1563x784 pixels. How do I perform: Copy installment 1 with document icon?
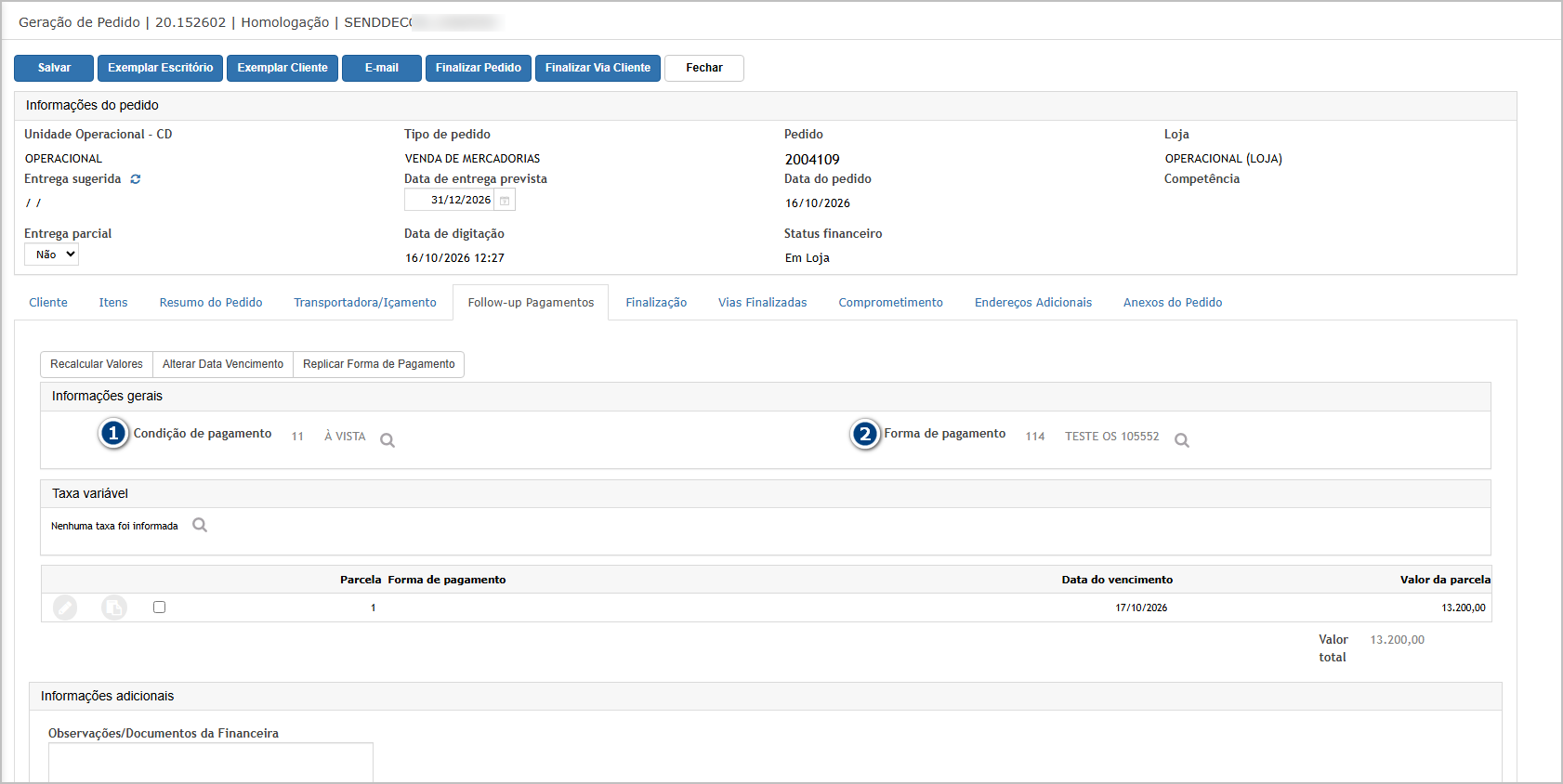click(x=114, y=608)
